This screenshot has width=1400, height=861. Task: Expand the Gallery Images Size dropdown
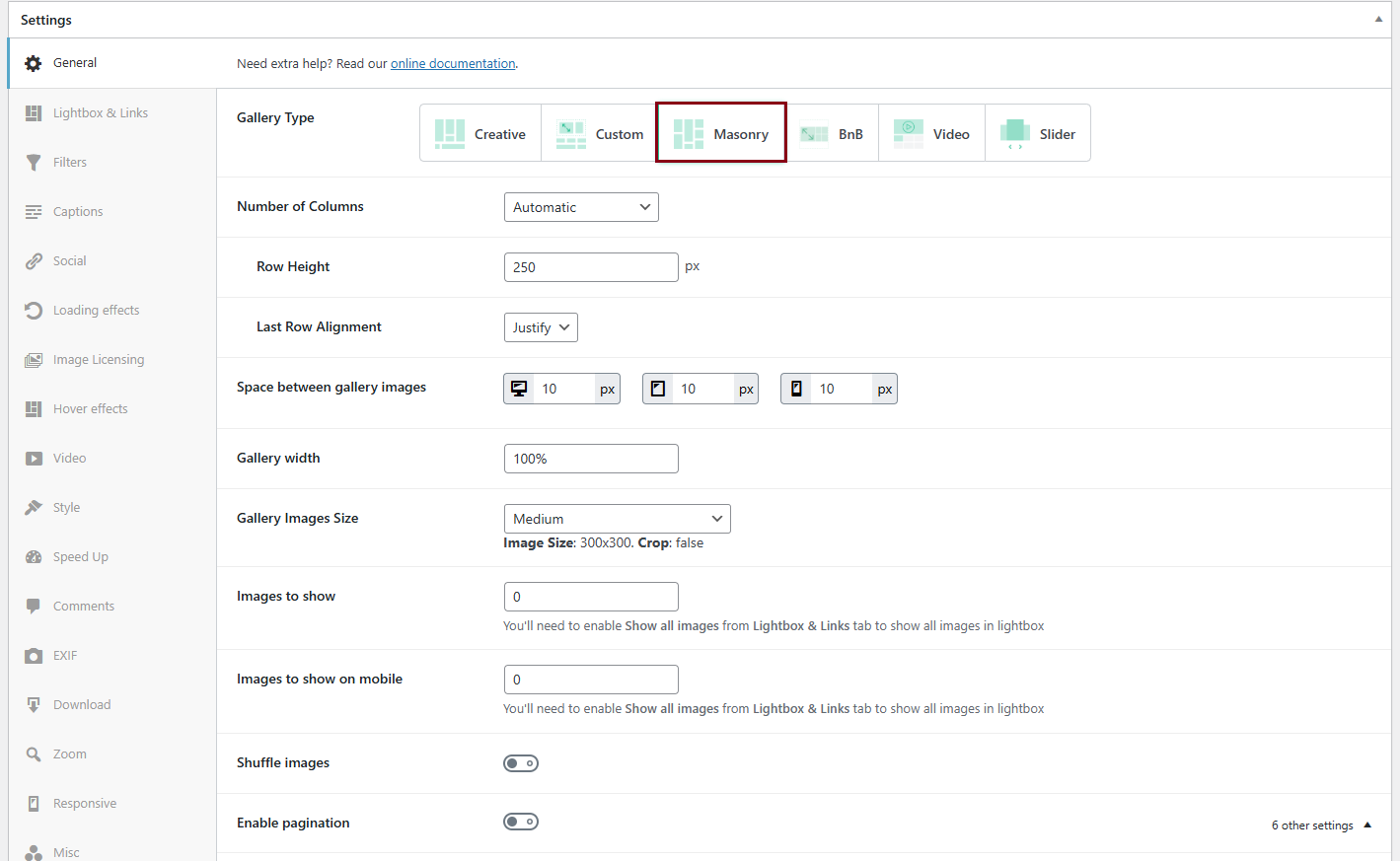pos(617,519)
